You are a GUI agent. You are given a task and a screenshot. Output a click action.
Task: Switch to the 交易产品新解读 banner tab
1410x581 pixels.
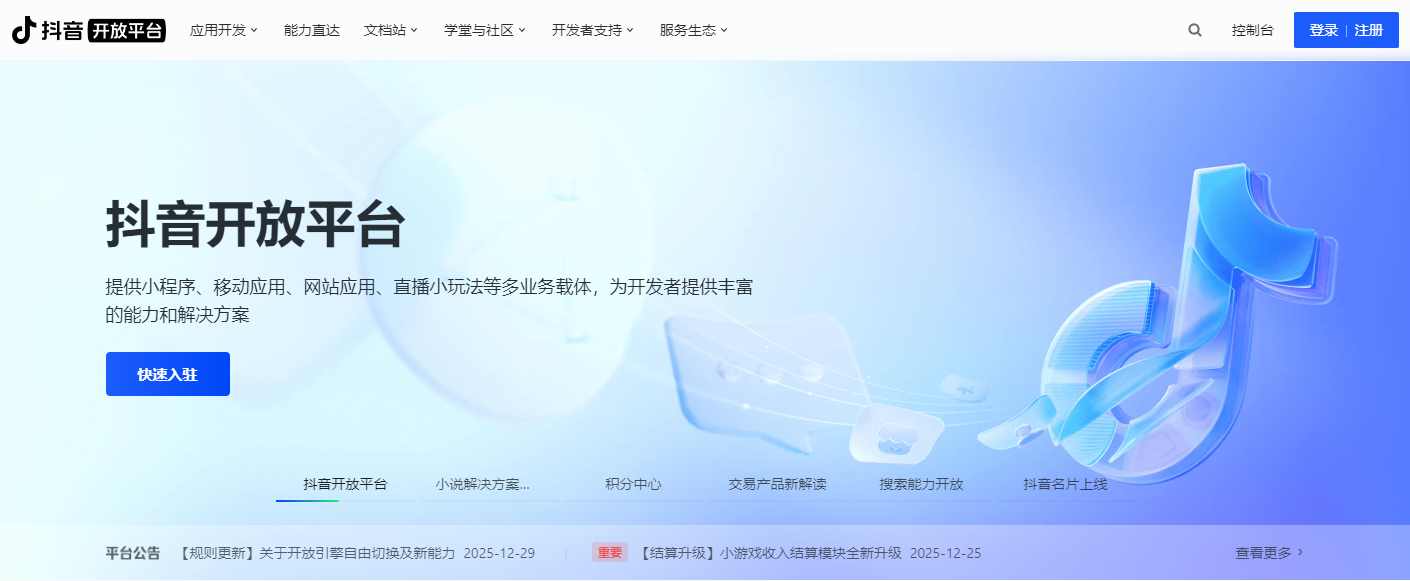(777, 483)
